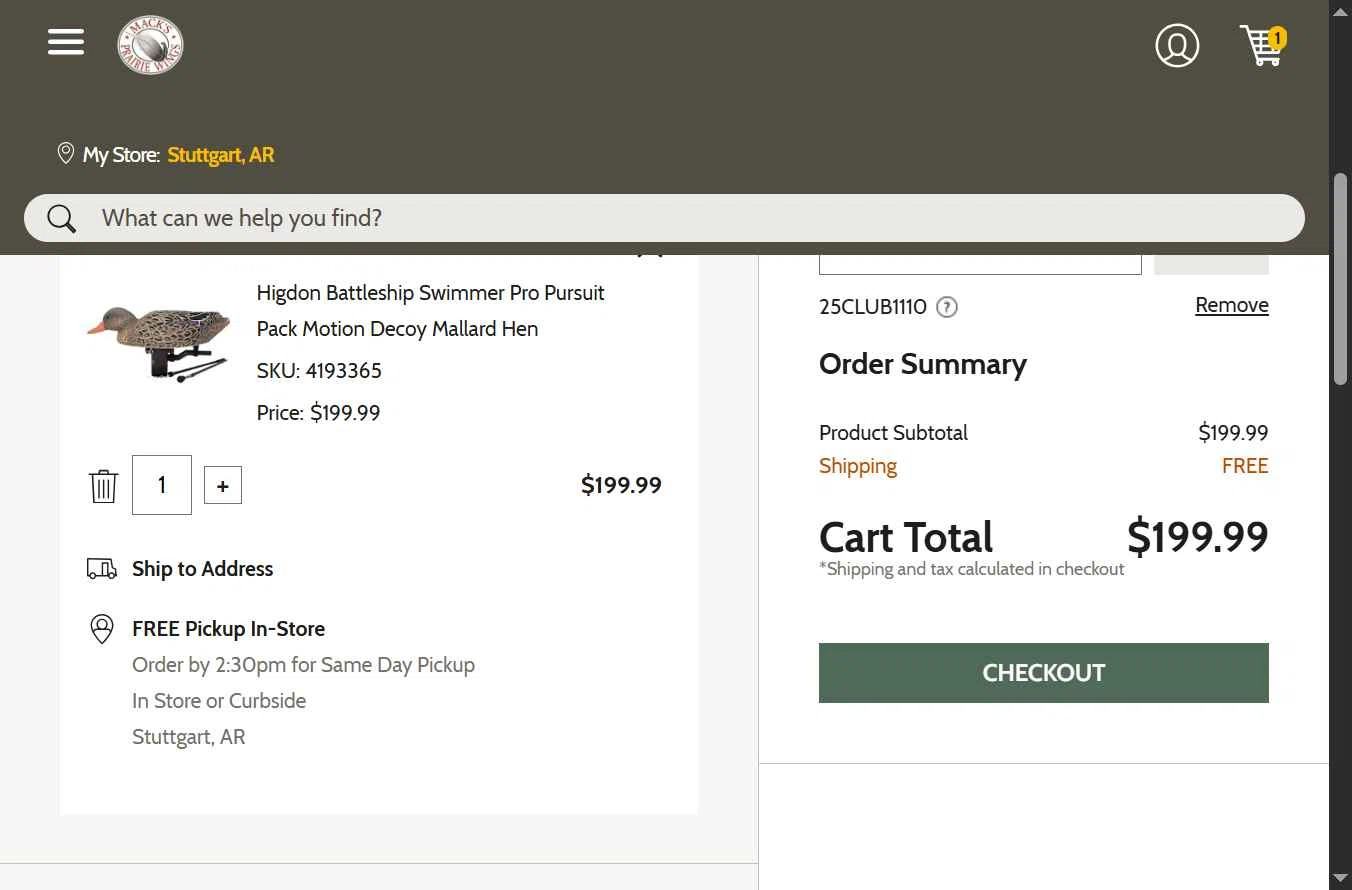The width and height of the screenshot is (1352, 890).
Task: Click the line item total $199.99
Action: click(x=621, y=485)
